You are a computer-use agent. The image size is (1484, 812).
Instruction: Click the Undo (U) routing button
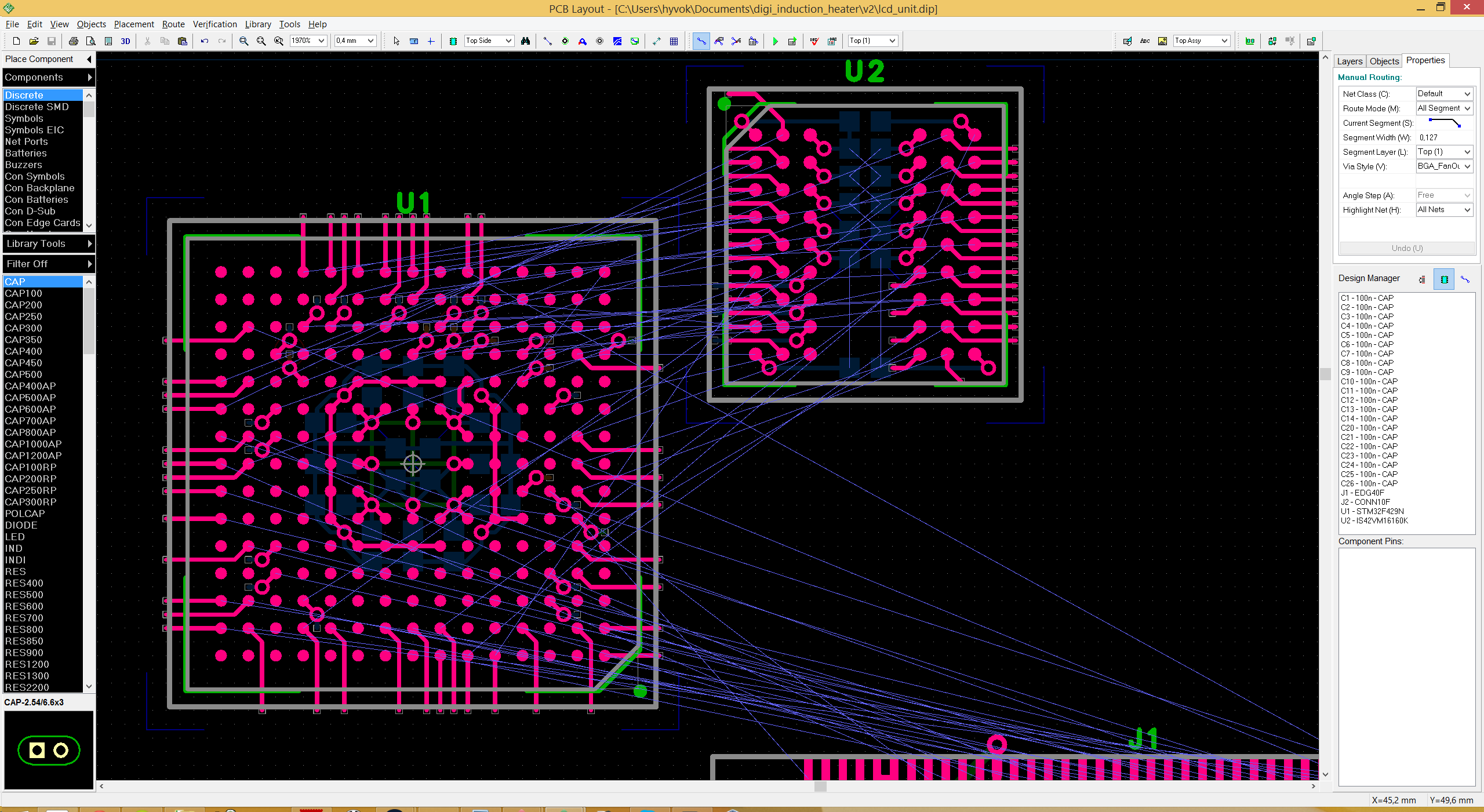click(1407, 248)
